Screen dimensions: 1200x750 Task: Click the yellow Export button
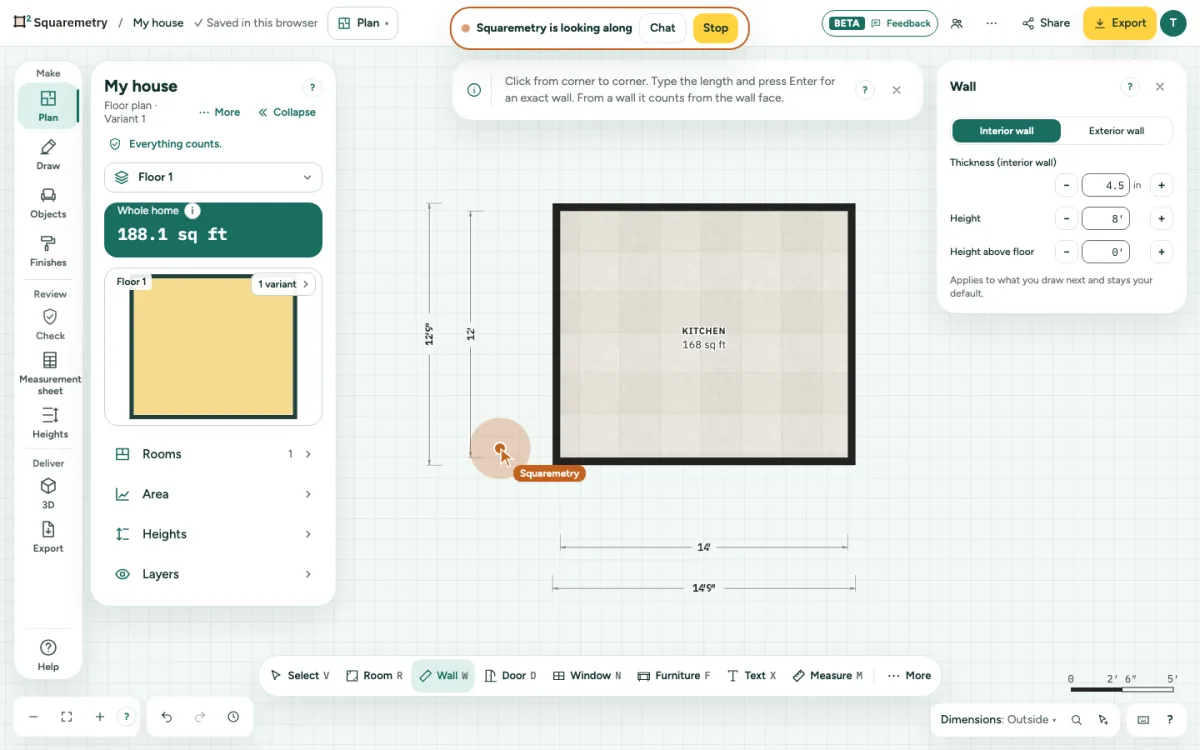[x=1119, y=23]
